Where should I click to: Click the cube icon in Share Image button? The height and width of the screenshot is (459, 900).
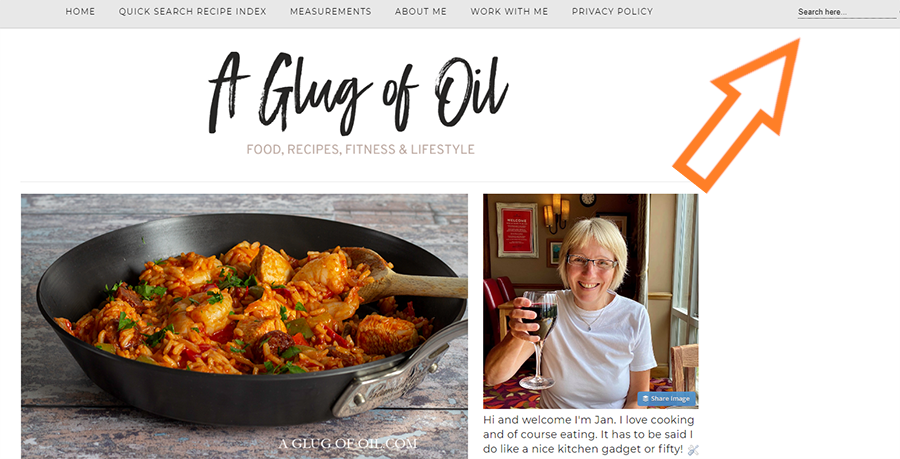pos(645,399)
